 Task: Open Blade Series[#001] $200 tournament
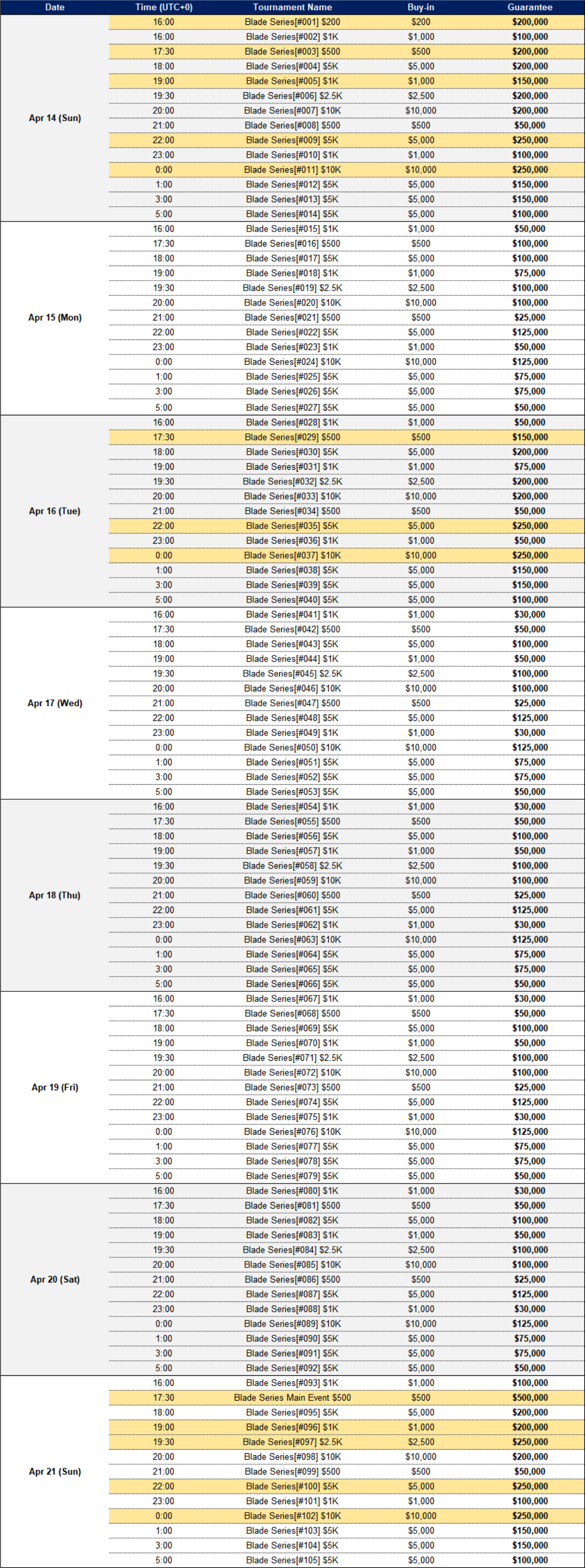coord(293,22)
